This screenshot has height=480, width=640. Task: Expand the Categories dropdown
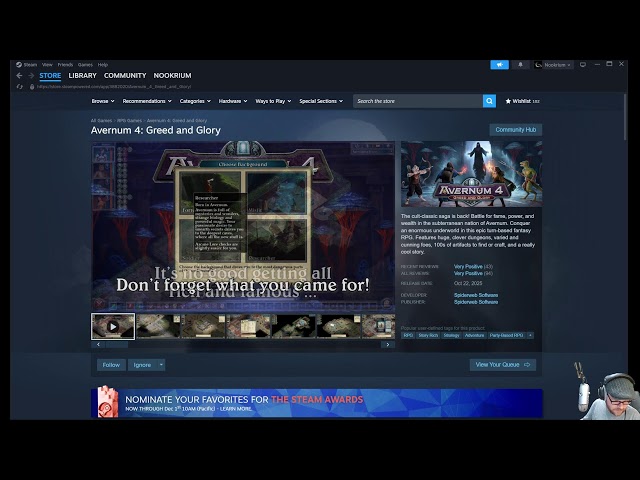[x=194, y=101]
